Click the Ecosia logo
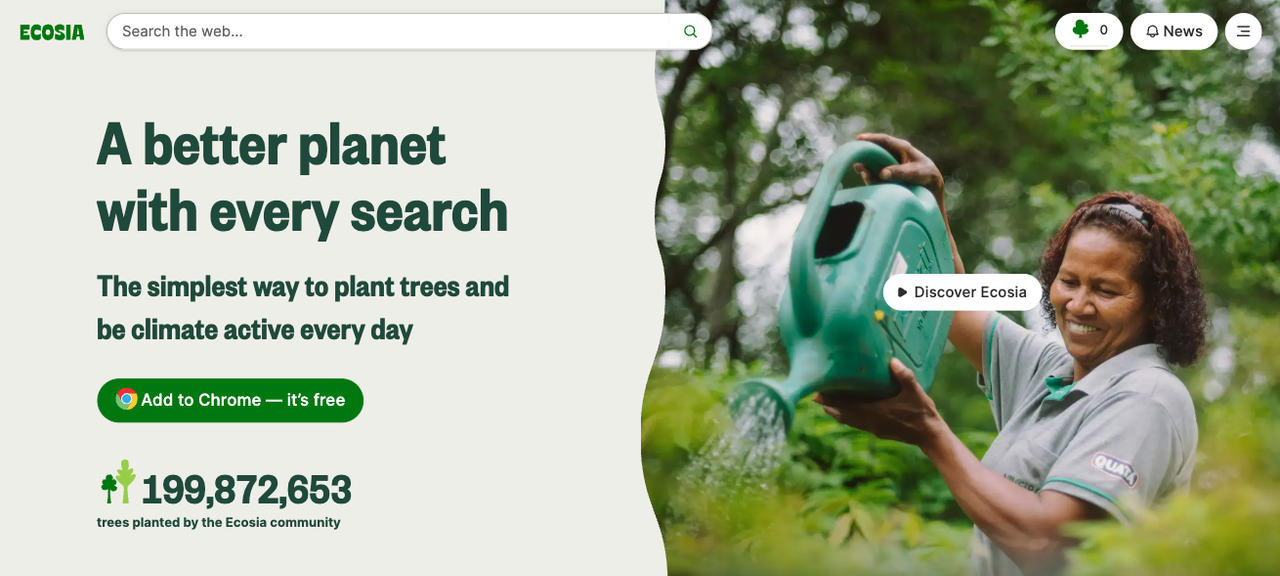 click(52, 32)
